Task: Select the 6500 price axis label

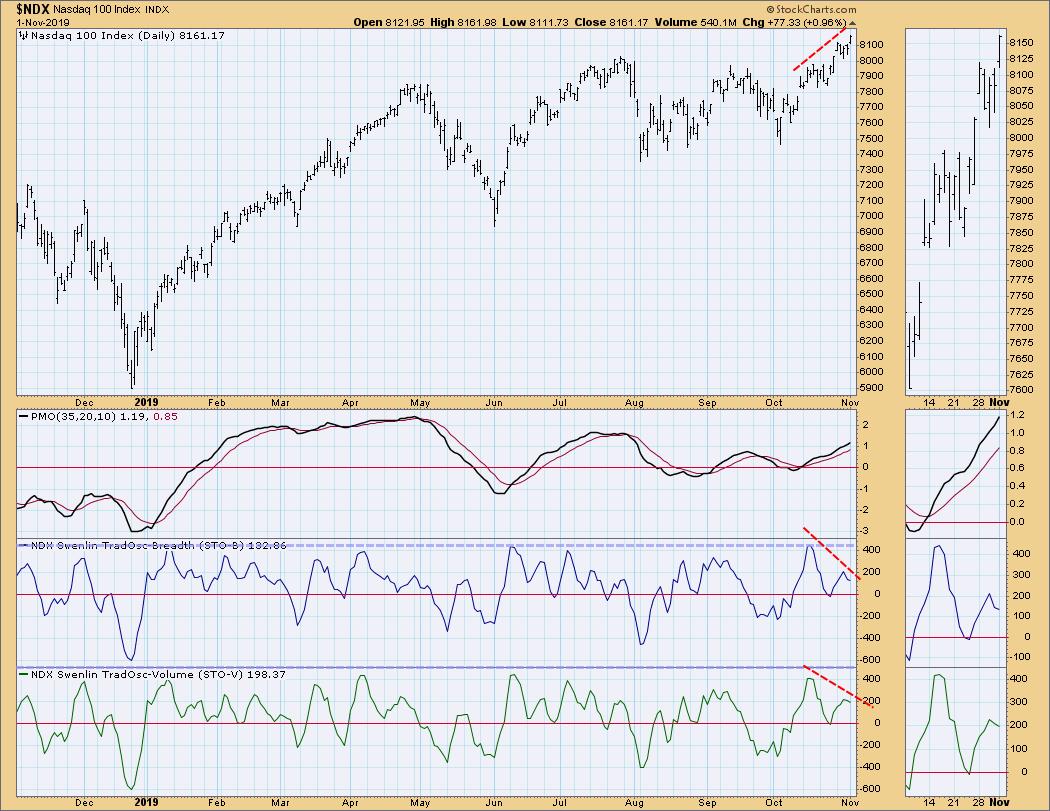Action: point(873,294)
